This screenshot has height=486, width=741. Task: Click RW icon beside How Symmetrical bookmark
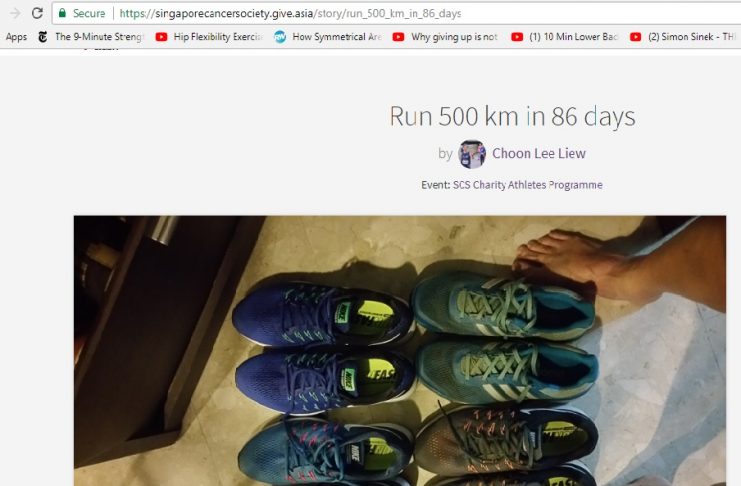click(280, 37)
